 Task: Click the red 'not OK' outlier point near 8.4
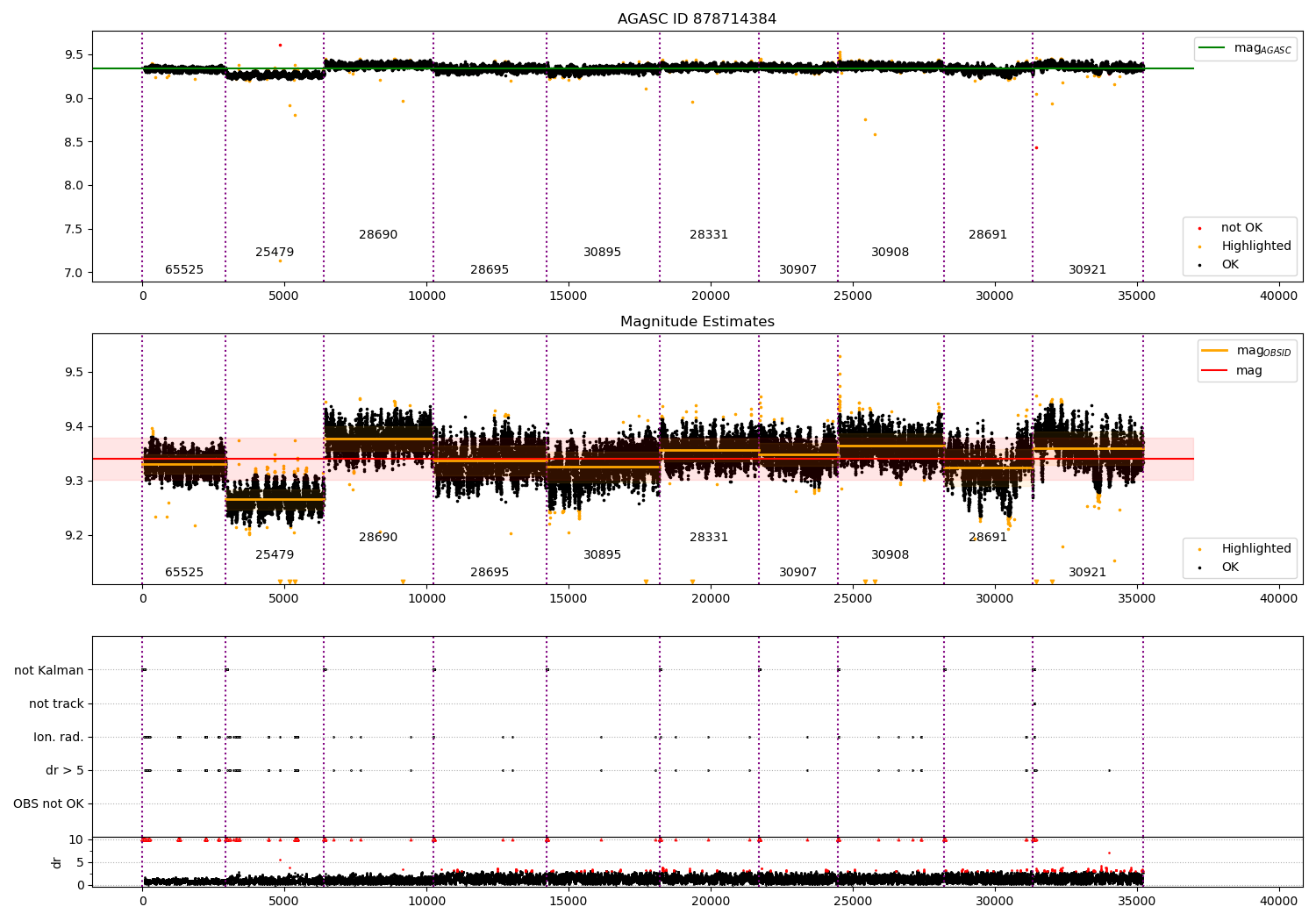coord(1036,147)
